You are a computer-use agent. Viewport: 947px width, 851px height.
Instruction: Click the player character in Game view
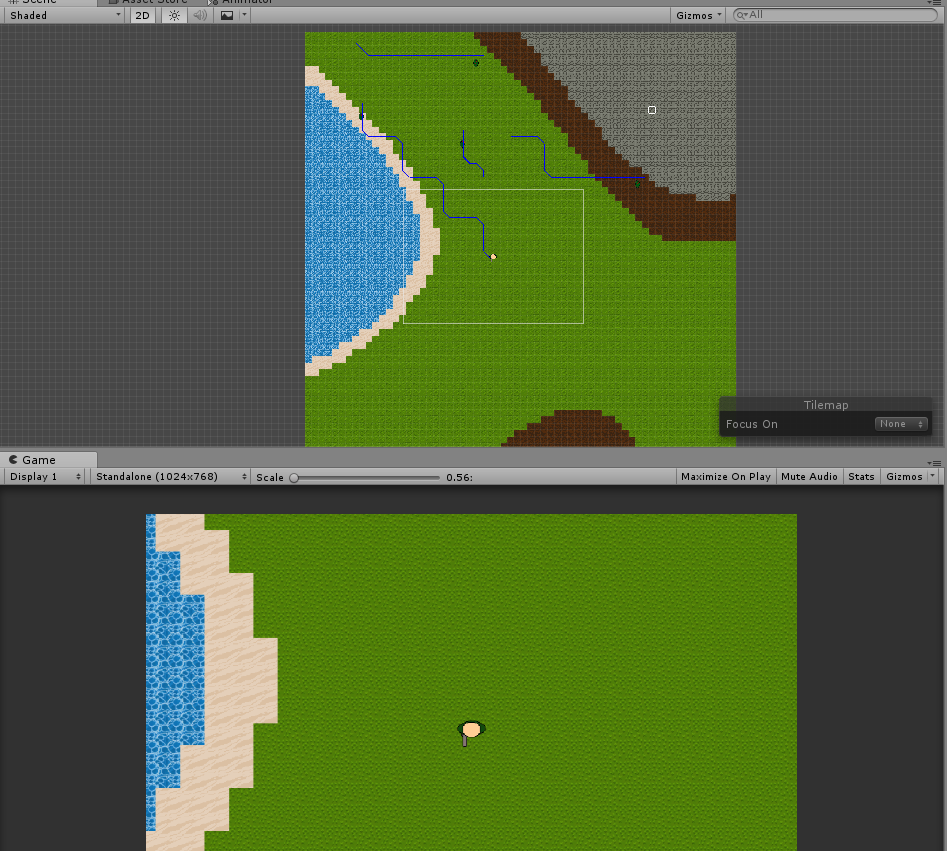point(470,731)
